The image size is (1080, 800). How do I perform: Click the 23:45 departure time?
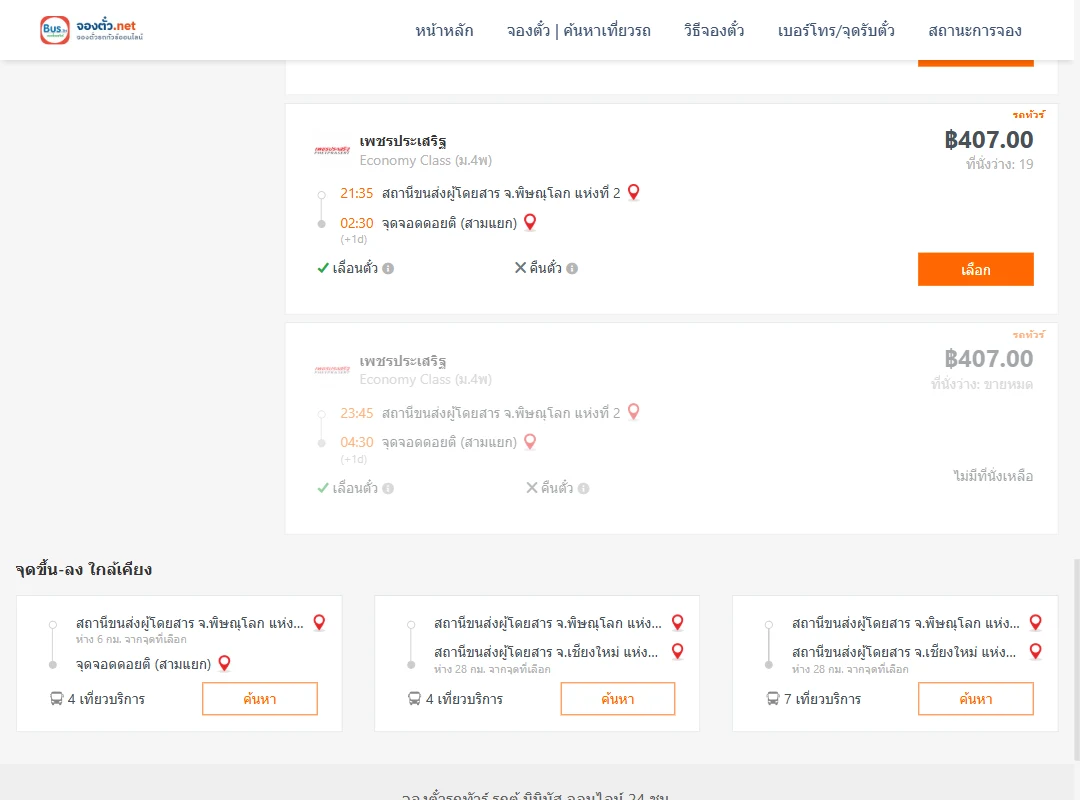point(356,413)
